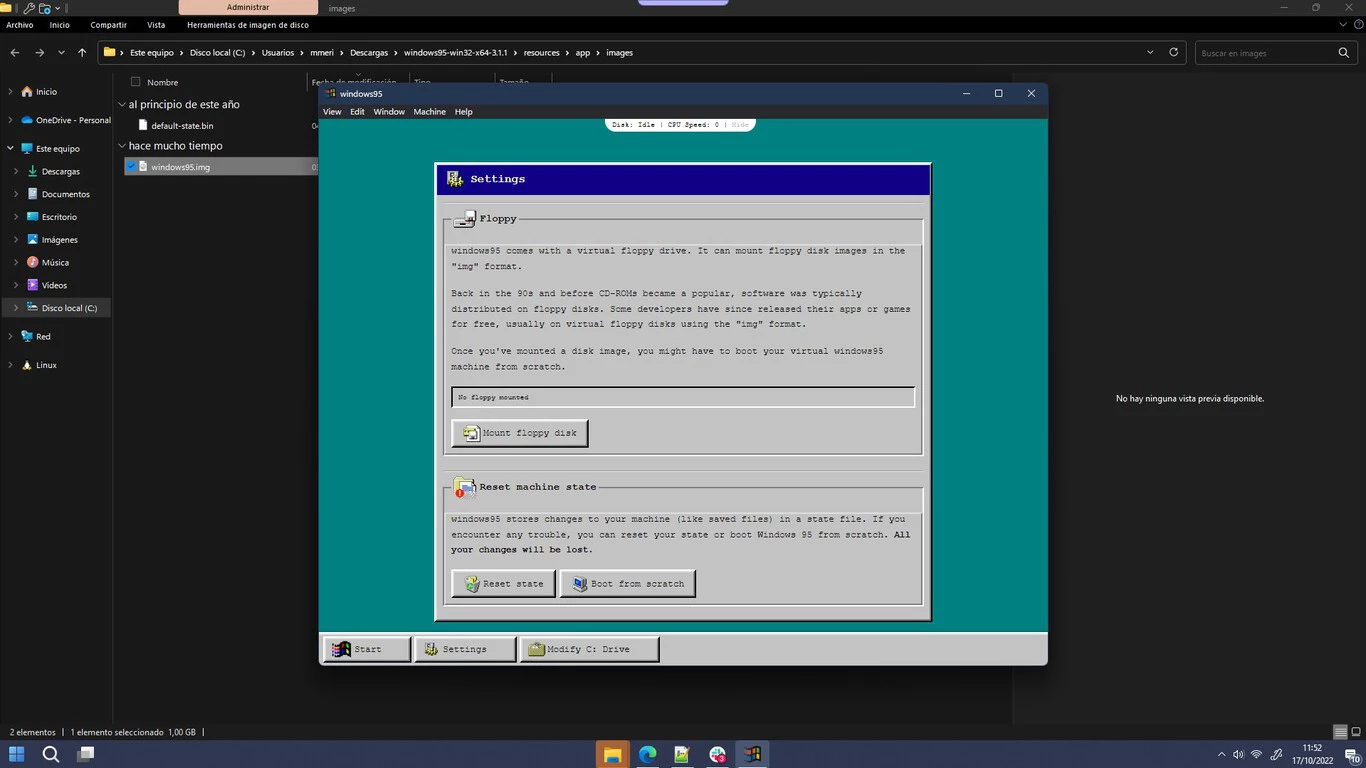Open Settings from the emulator bottom bar
Viewport: 1366px width, 768px height.
pyautogui.click(x=465, y=649)
